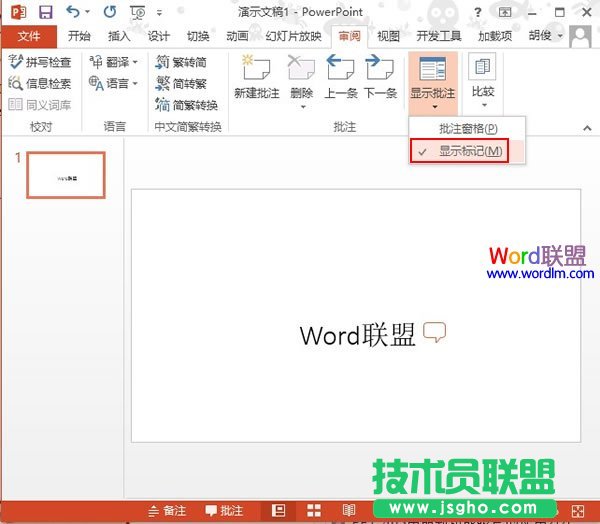Open Research (信息检索) tool
Screen dimensions: 600x524
(x=40, y=83)
